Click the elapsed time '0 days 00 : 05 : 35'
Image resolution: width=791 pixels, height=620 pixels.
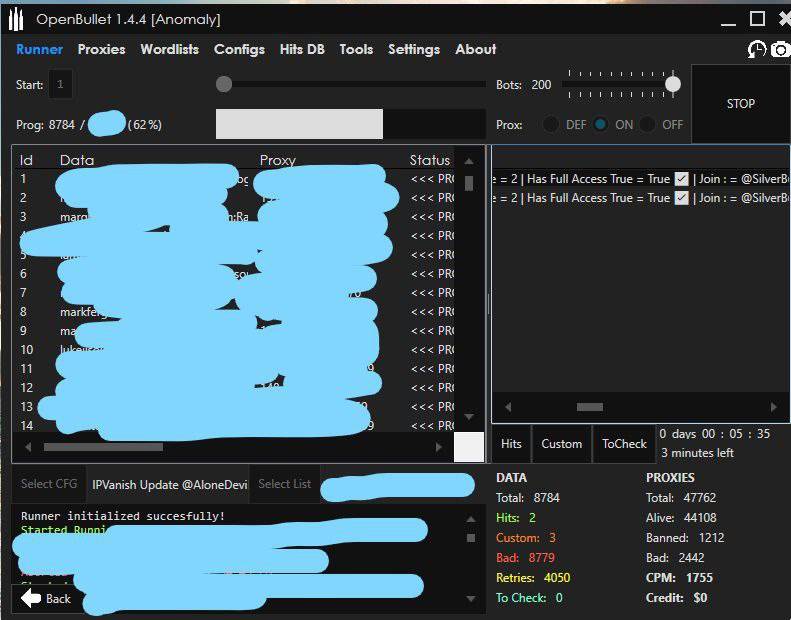pos(714,434)
